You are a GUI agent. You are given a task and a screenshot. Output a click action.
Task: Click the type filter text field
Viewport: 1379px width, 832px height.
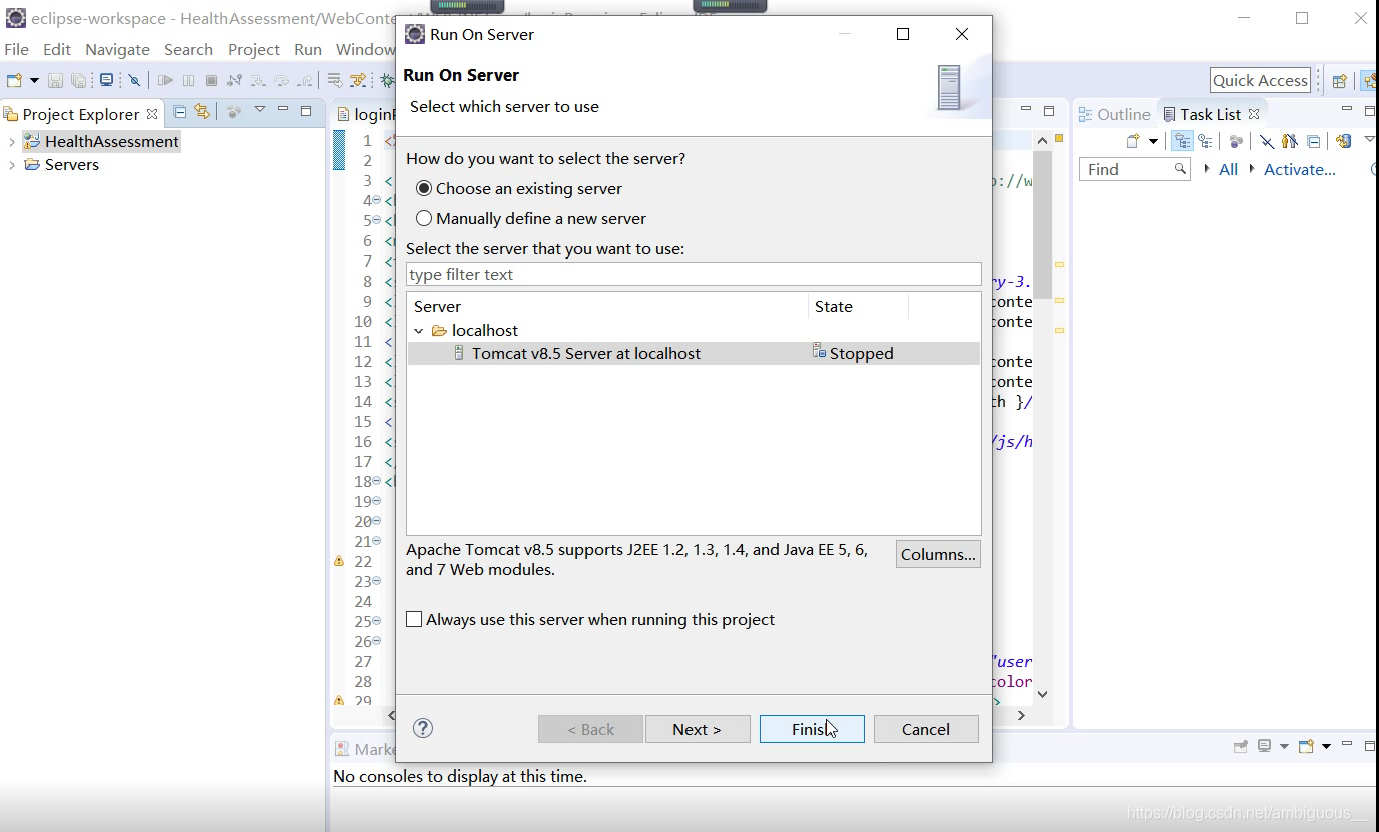pyautogui.click(x=694, y=274)
